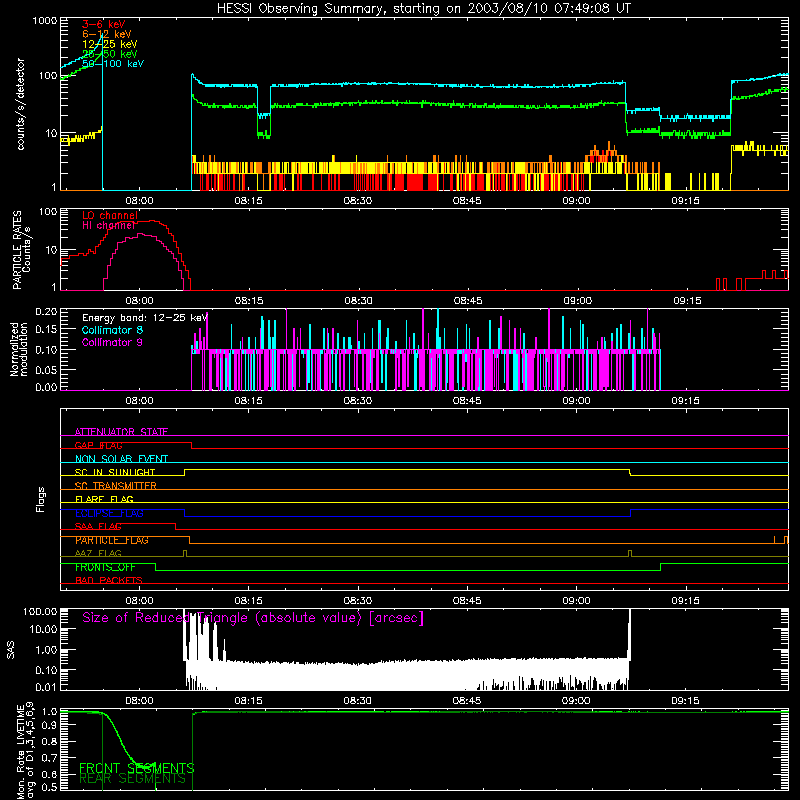Click the 'counts/s/detector' axis label
The image size is (800, 800).
click(20, 104)
